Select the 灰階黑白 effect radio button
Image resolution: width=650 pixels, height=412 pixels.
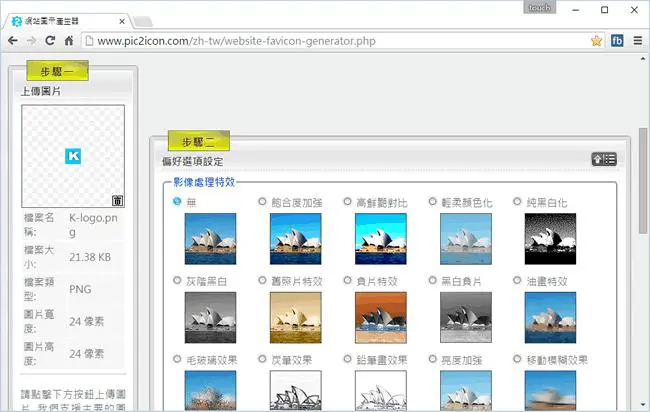177,280
